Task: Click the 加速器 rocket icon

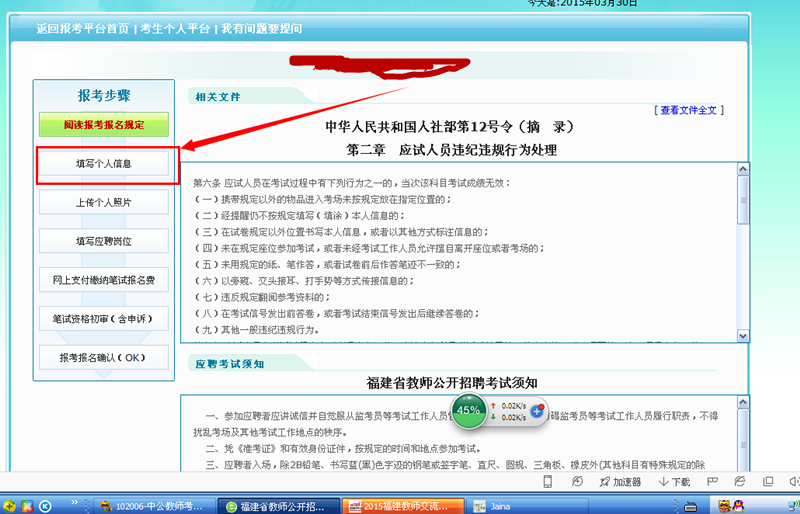Action: coord(604,481)
